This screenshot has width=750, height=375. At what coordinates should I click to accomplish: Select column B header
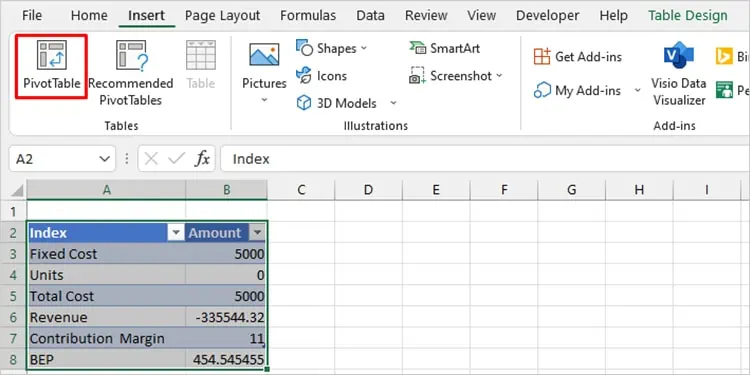[x=227, y=190]
